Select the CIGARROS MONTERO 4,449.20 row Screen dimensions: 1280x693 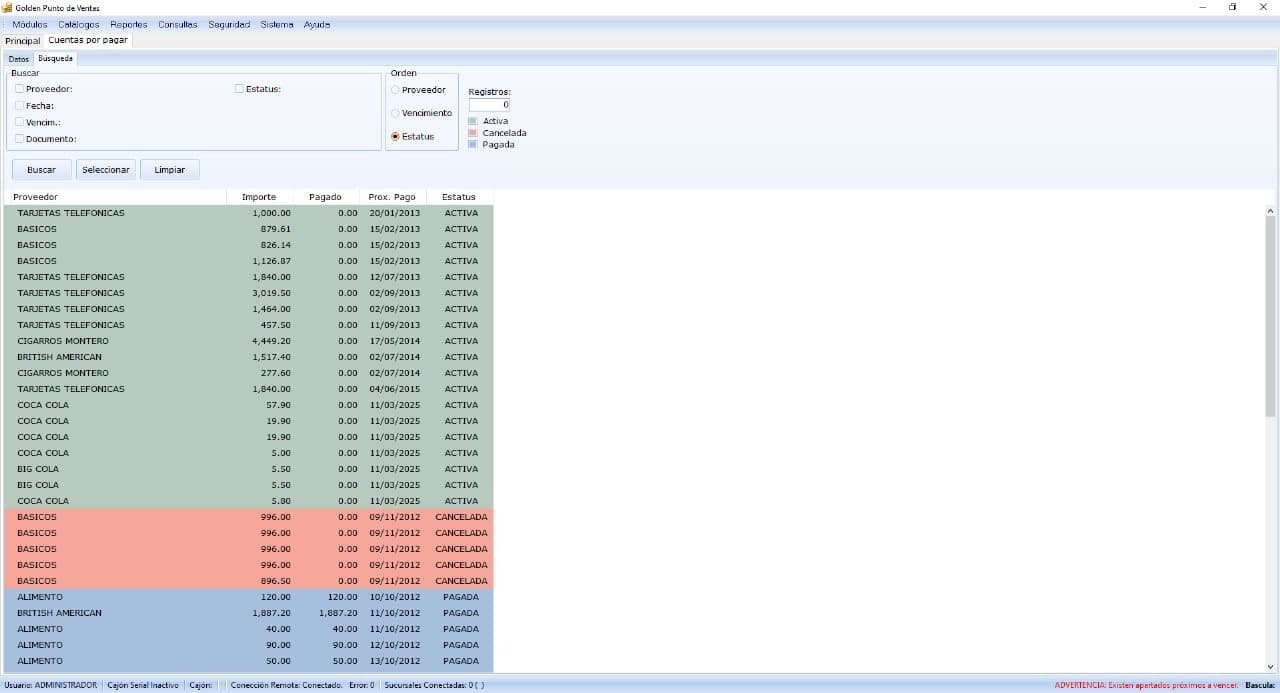(249, 341)
